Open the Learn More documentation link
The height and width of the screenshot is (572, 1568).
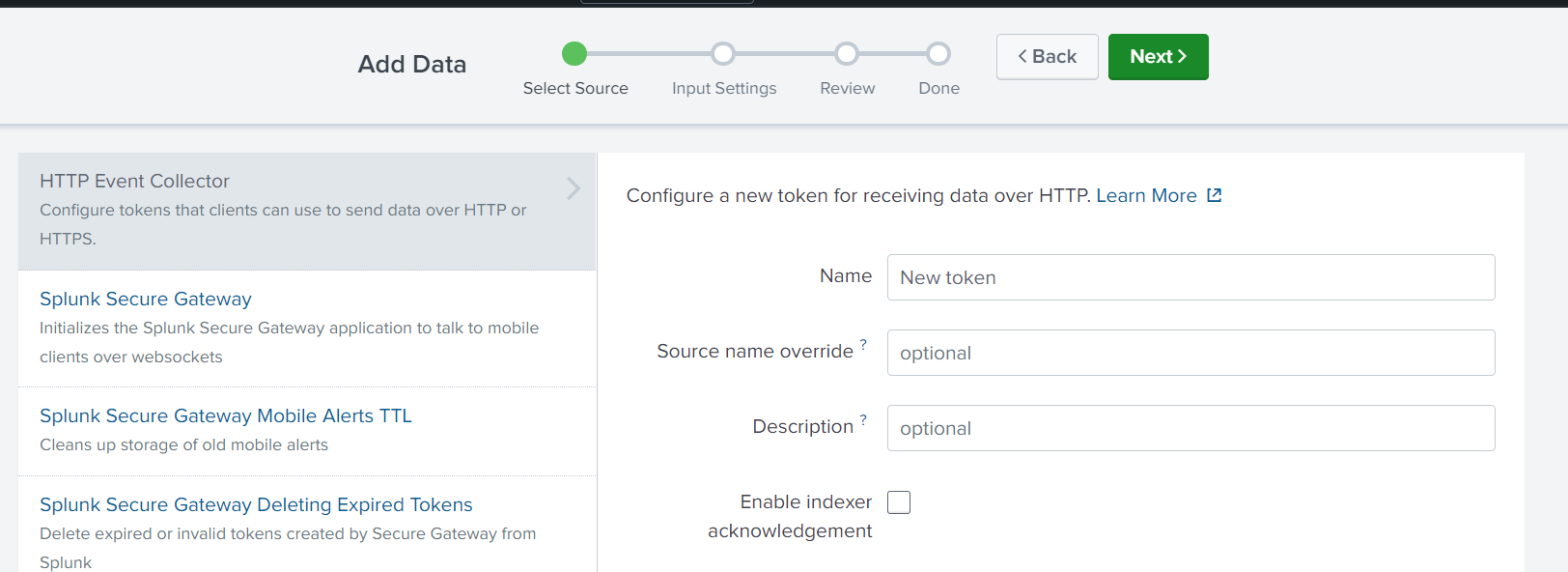1146,195
